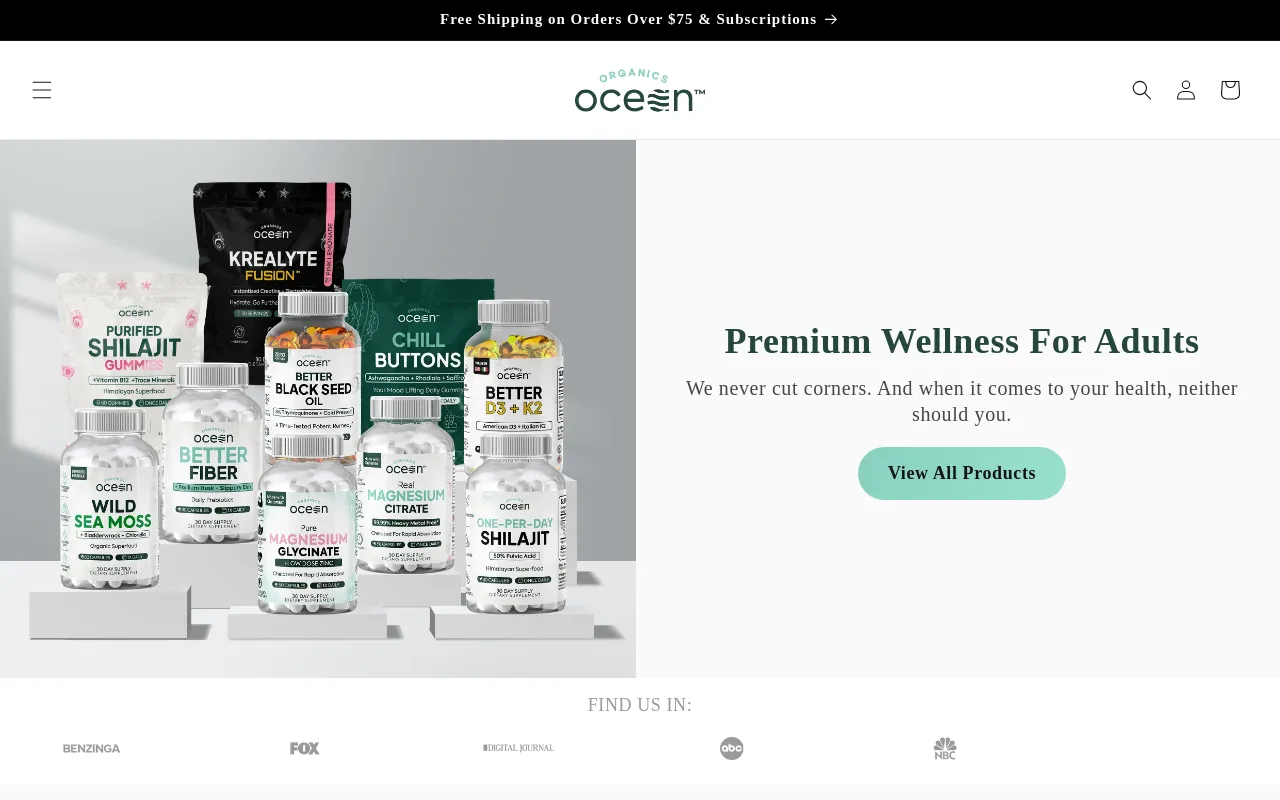Viewport: 1280px width, 800px height.
Task: Click the search magnifier icon
Action: point(1142,90)
